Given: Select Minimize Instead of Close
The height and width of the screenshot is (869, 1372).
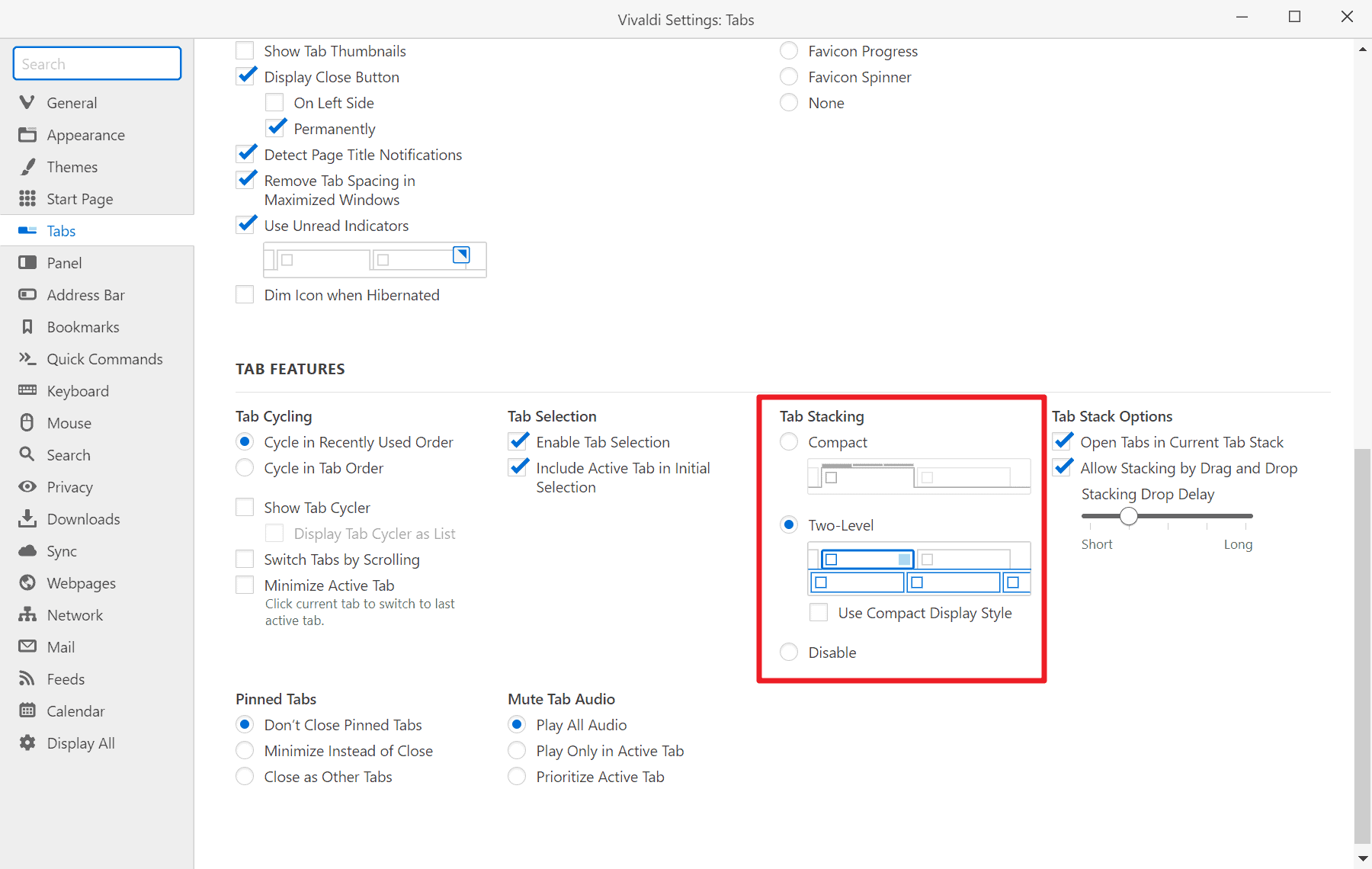Looking at the screenshot, I should tap(245, 751).
